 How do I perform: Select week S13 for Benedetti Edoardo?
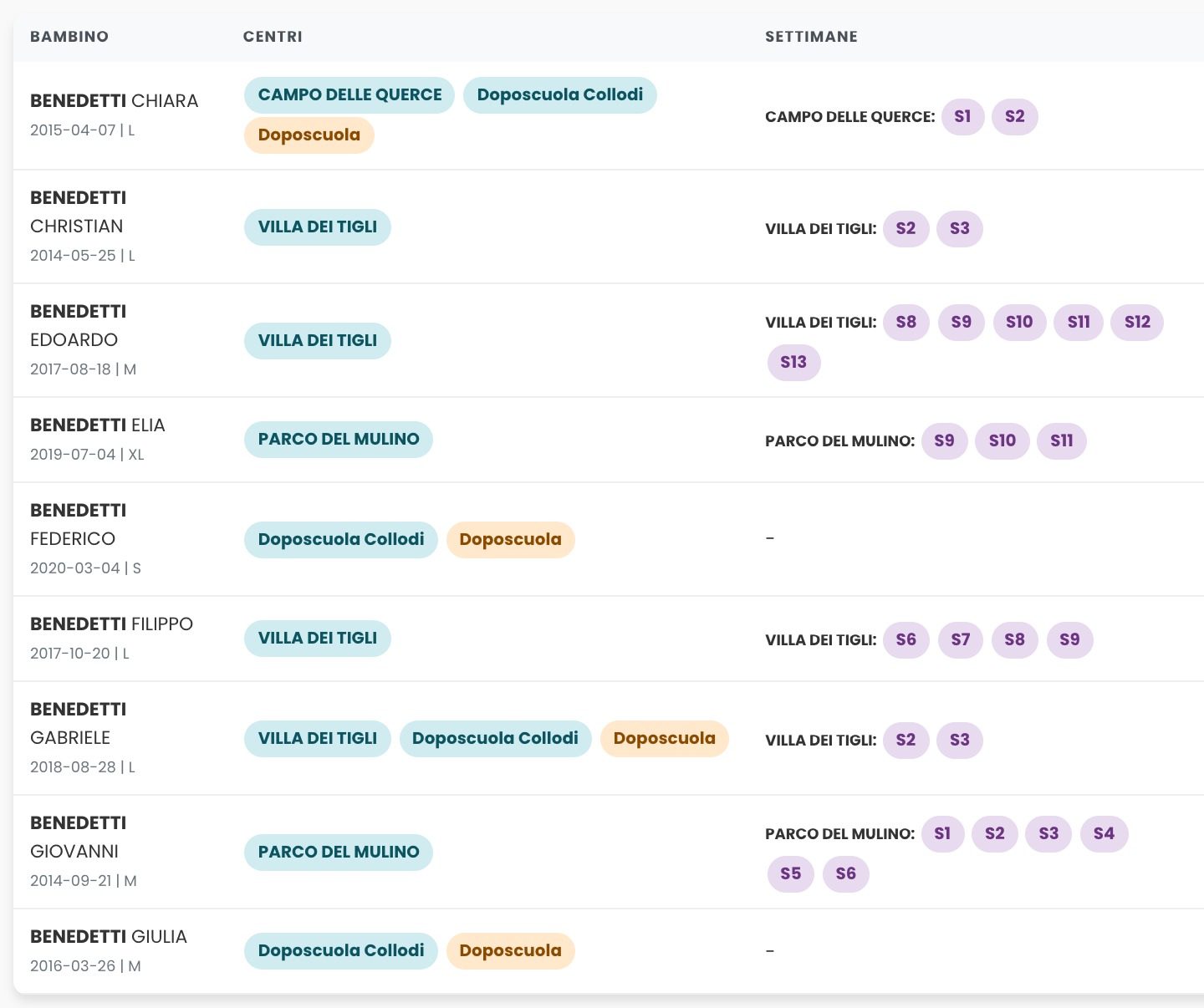pyautogui.click(x=794, y=363)
